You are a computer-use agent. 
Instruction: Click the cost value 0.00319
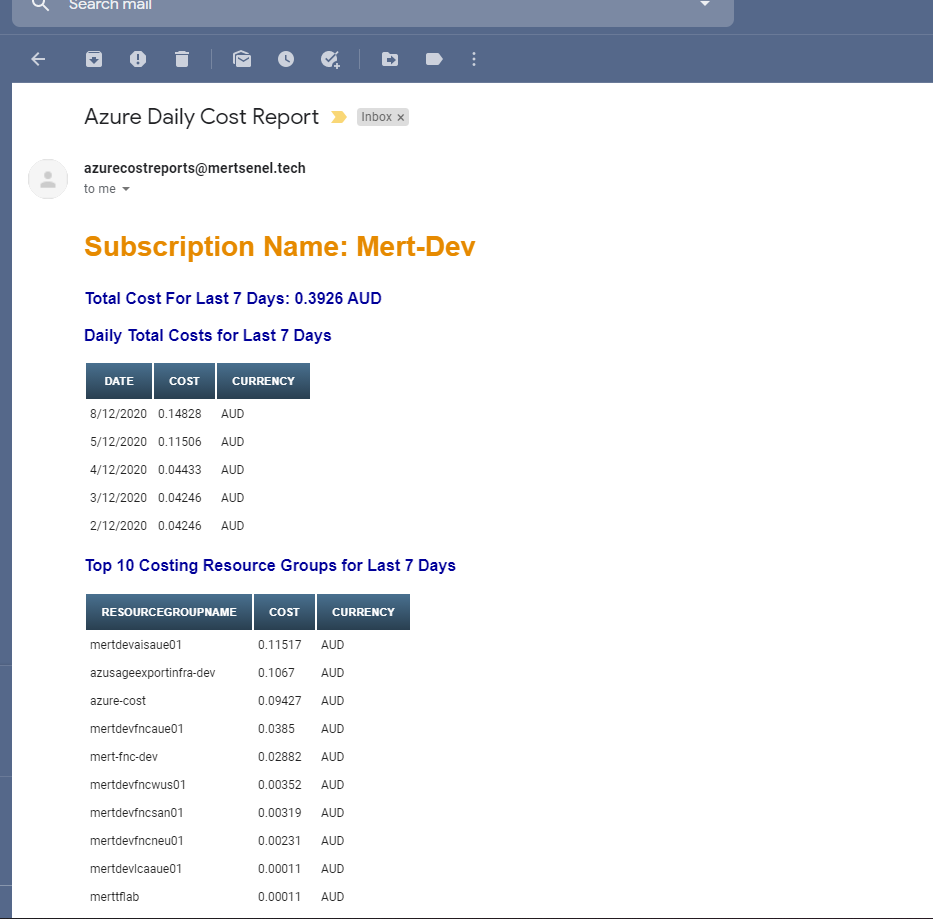pyautogui.click(x=280, y=812)
